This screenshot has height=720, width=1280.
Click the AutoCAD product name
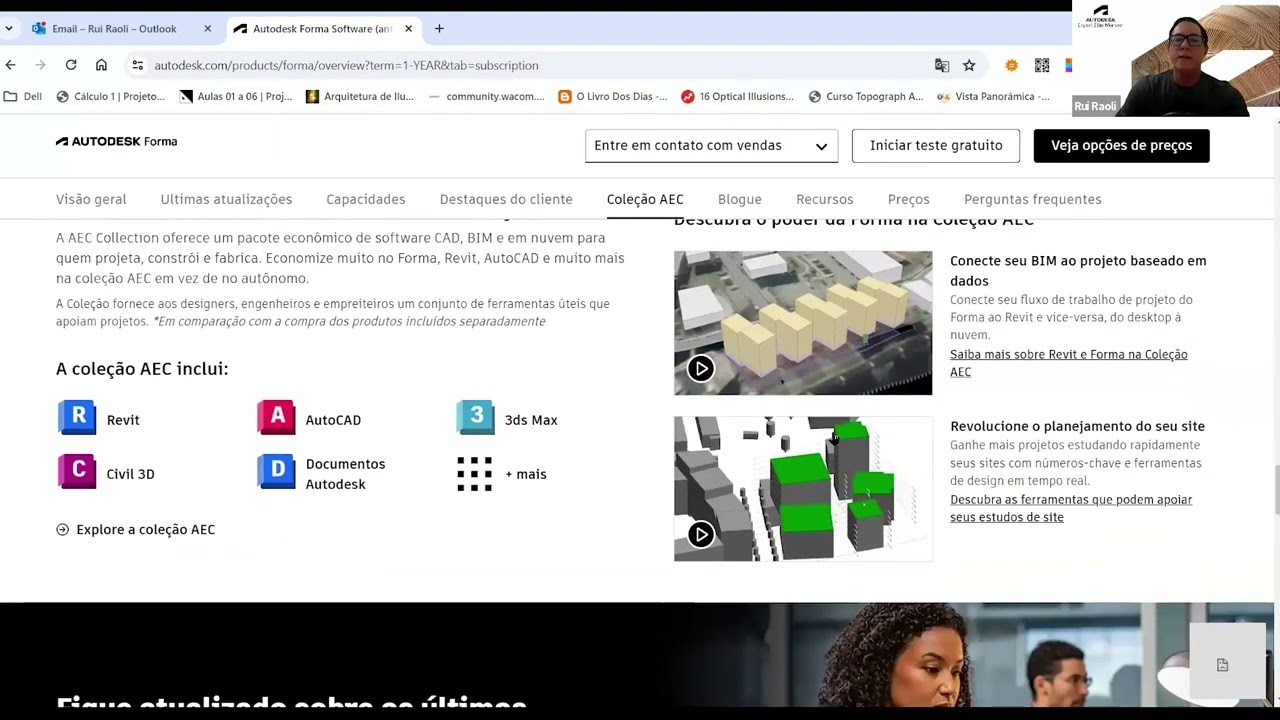pyautogui.click(x=333, y=420)
